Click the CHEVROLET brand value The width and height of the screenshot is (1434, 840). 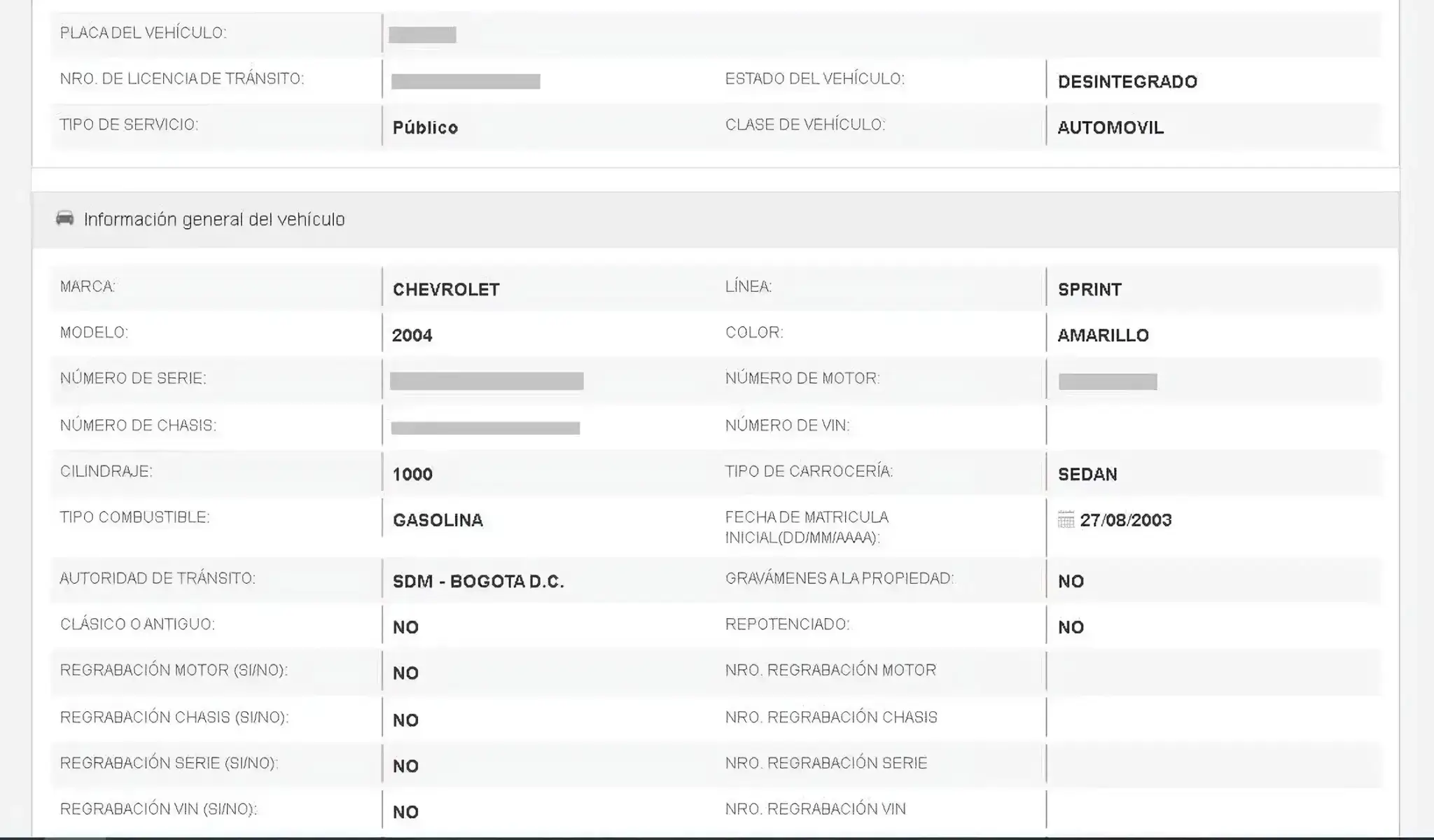click(x=446, y=290)
